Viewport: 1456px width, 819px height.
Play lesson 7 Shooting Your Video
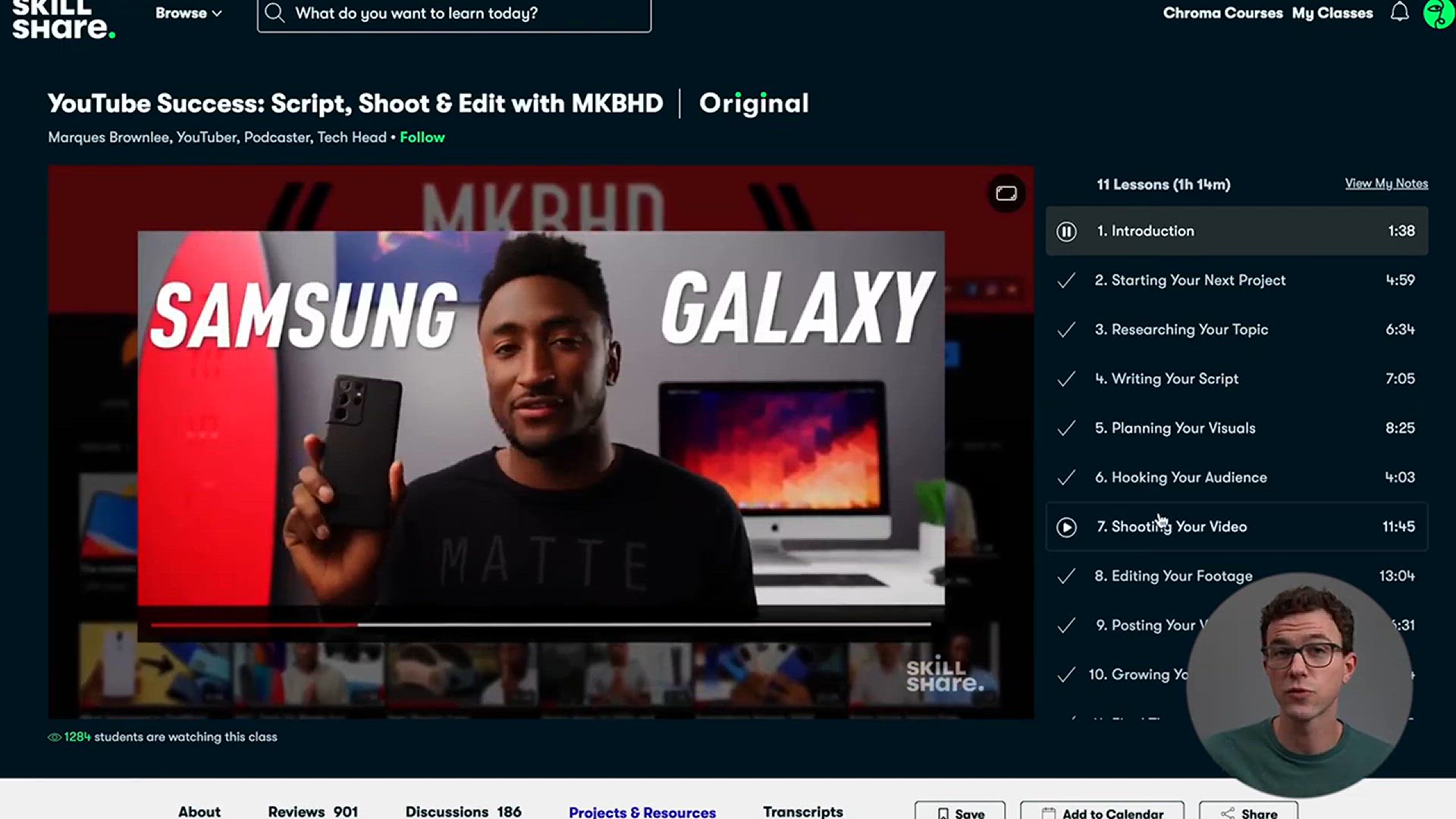[x=1066, y=527]
